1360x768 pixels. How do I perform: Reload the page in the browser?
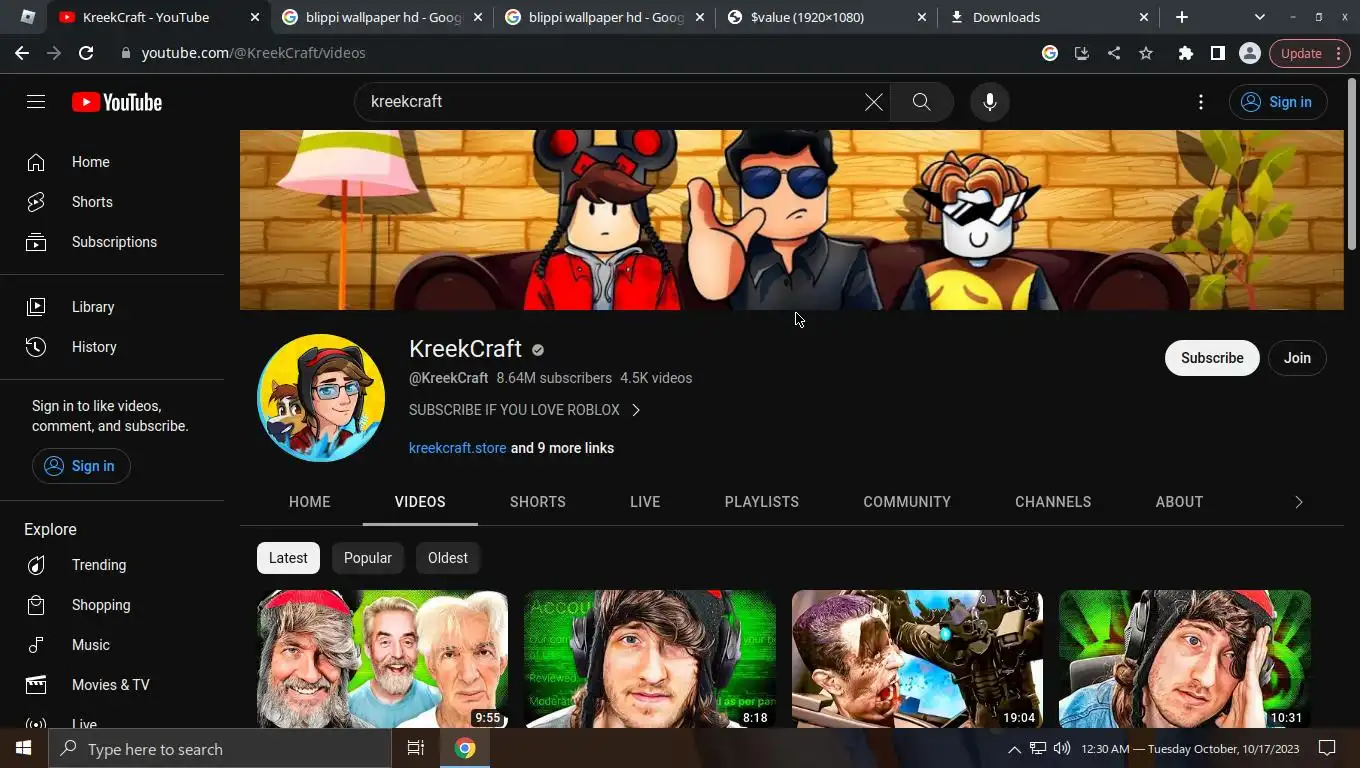(86, 53)
